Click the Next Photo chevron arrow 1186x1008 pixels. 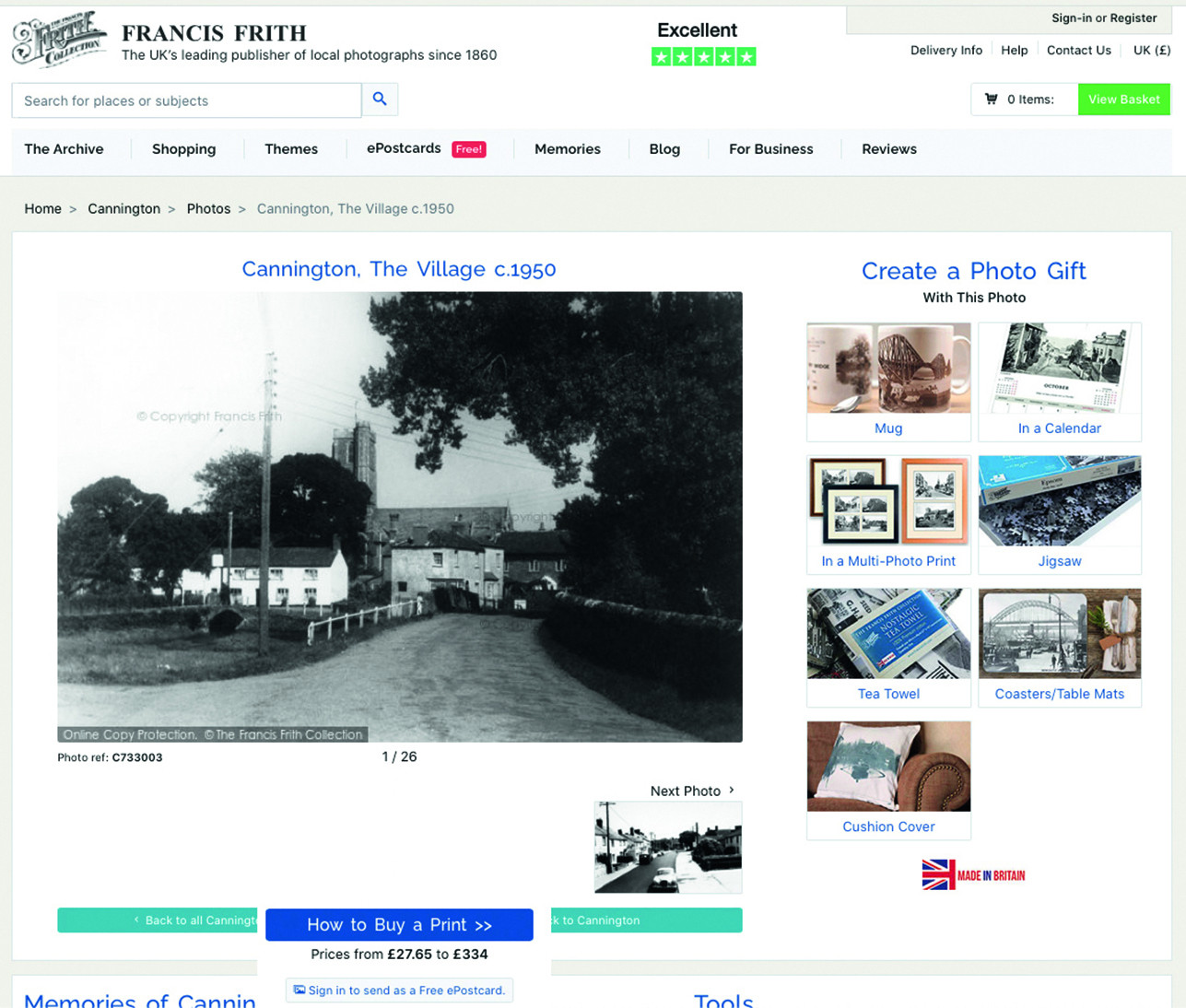[732, 791]
